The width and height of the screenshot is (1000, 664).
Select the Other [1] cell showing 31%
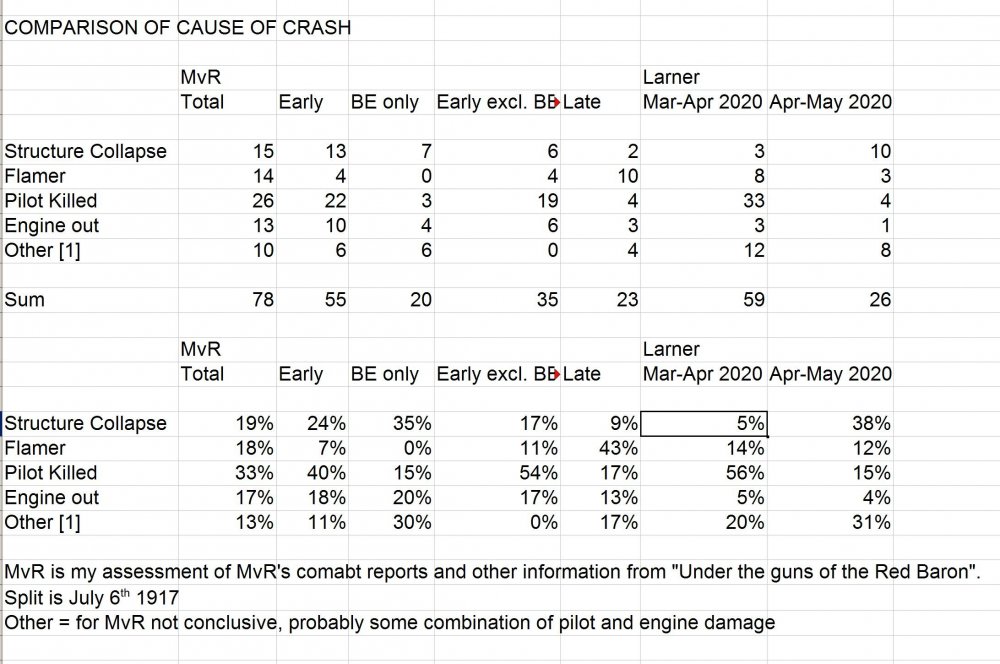pyautogui.click(x=870, y=522)
